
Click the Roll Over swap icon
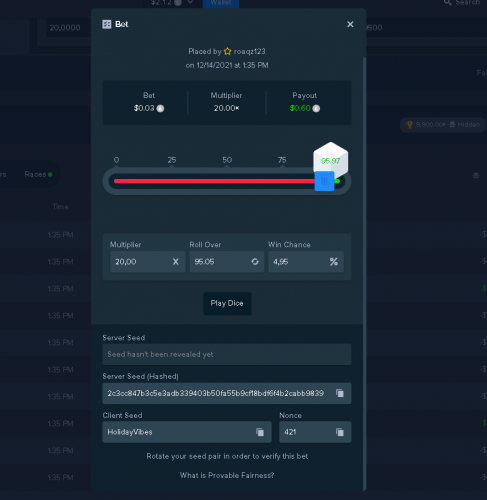(255, 262)
